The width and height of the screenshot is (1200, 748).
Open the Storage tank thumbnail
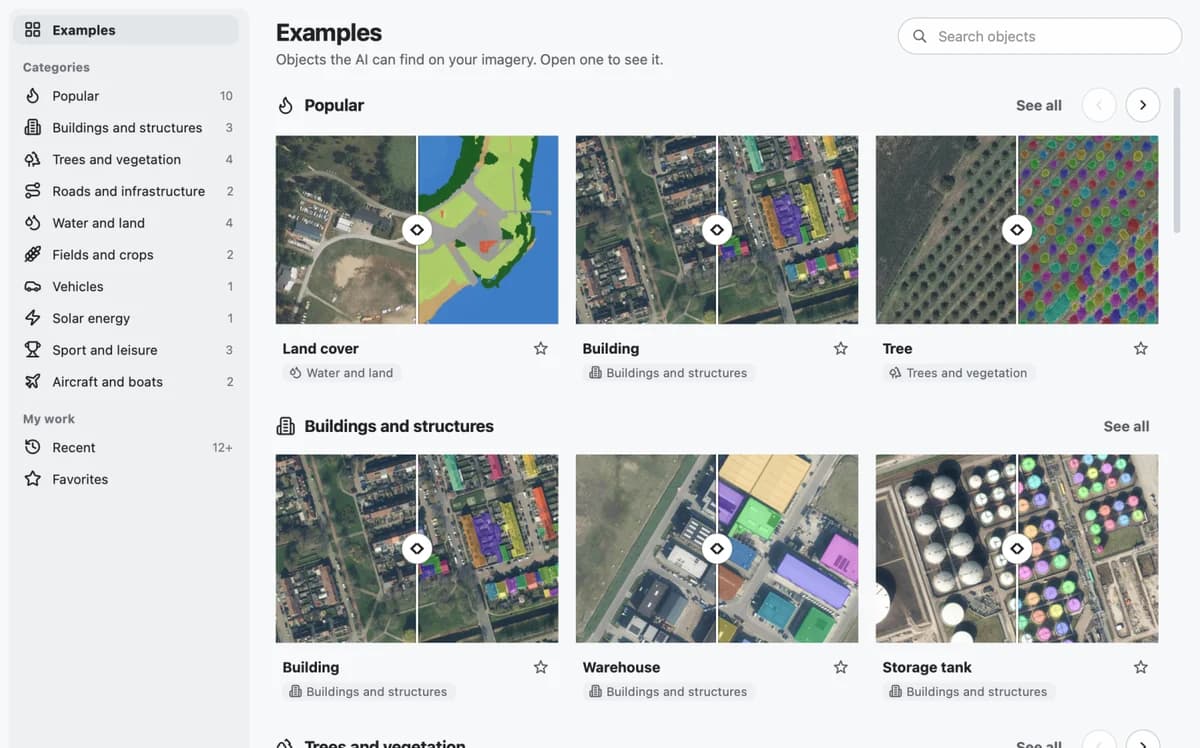tap(1017, 549)
